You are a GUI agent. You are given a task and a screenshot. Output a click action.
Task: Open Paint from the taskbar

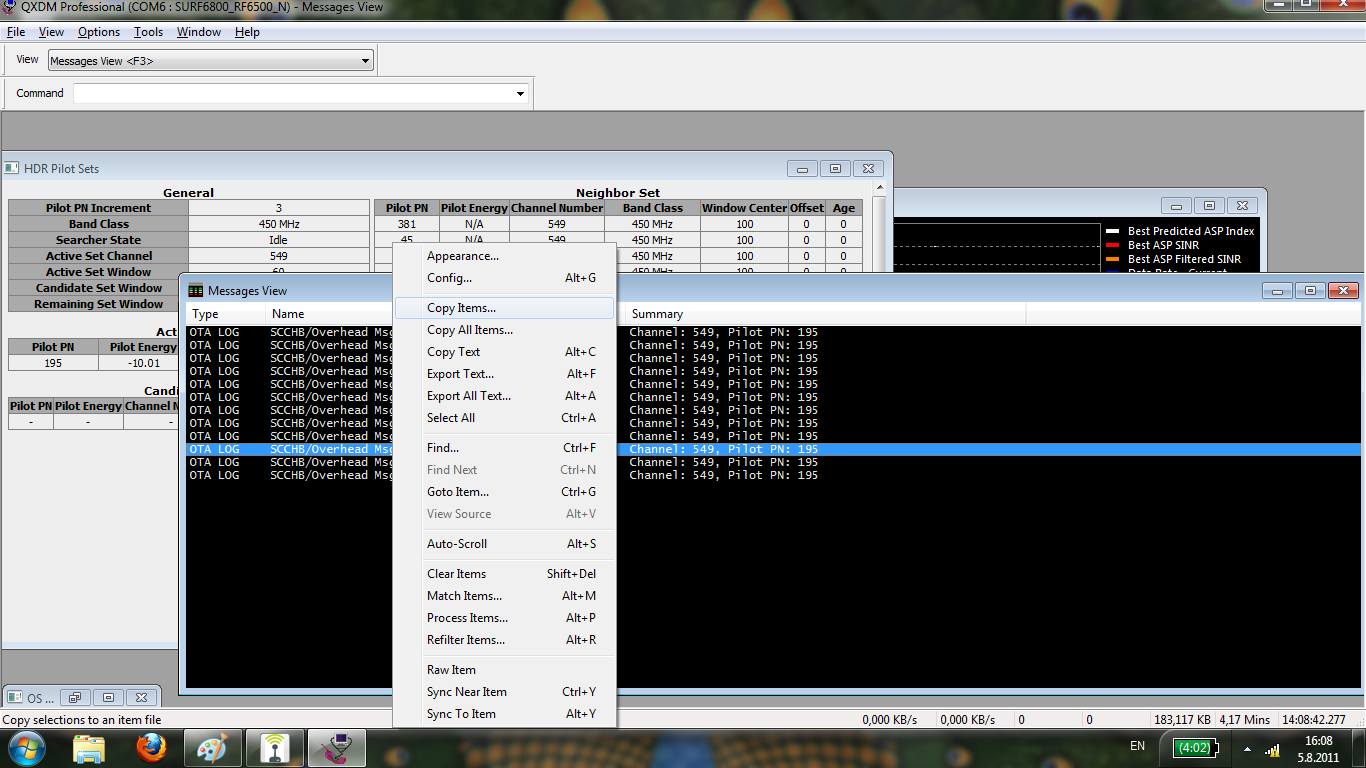tap(213, 748)
